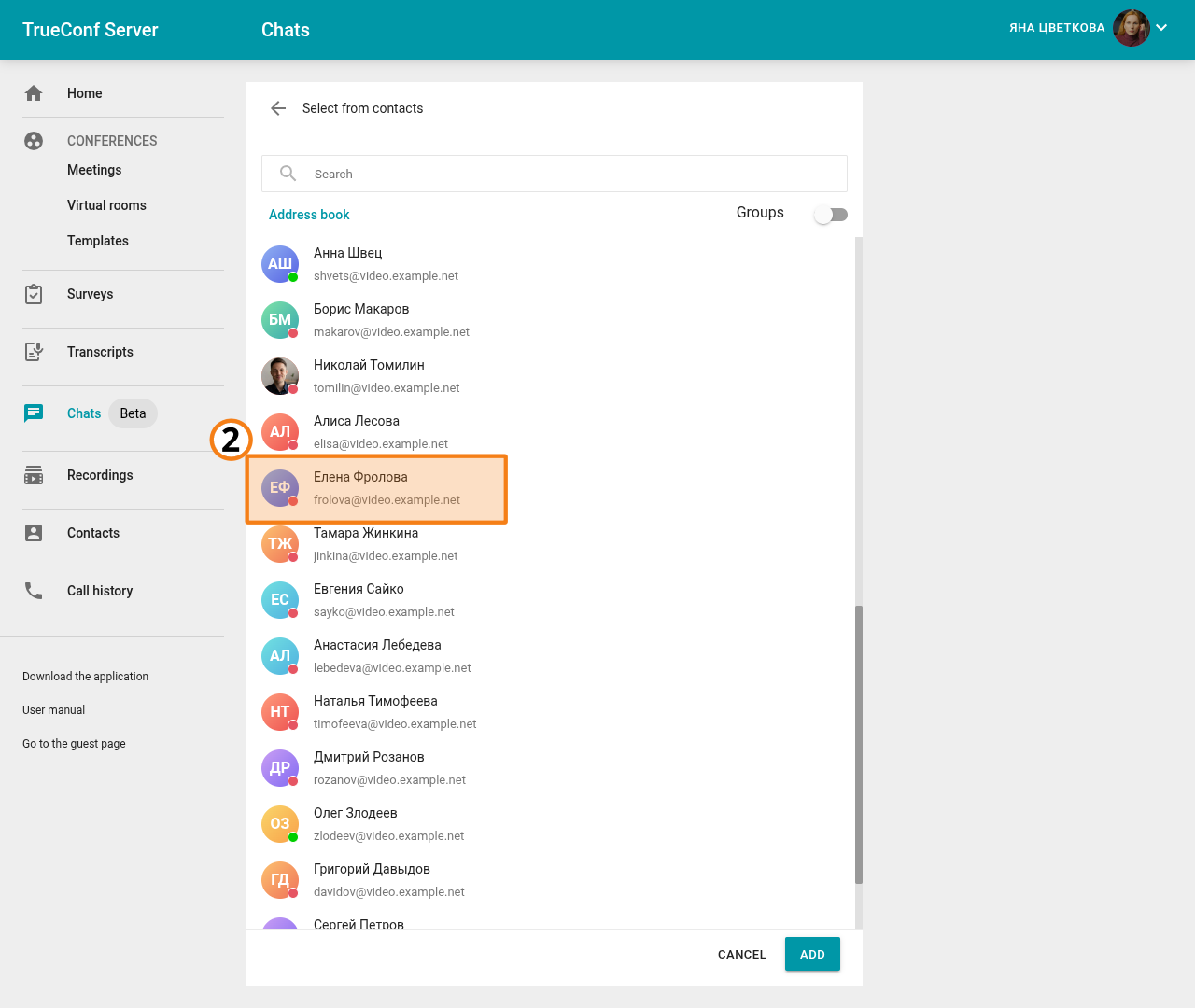This screenshot has width=1195, height=1008.
Task: Open Download the application link
Action: pyautogui.click(x=85, y=677)
